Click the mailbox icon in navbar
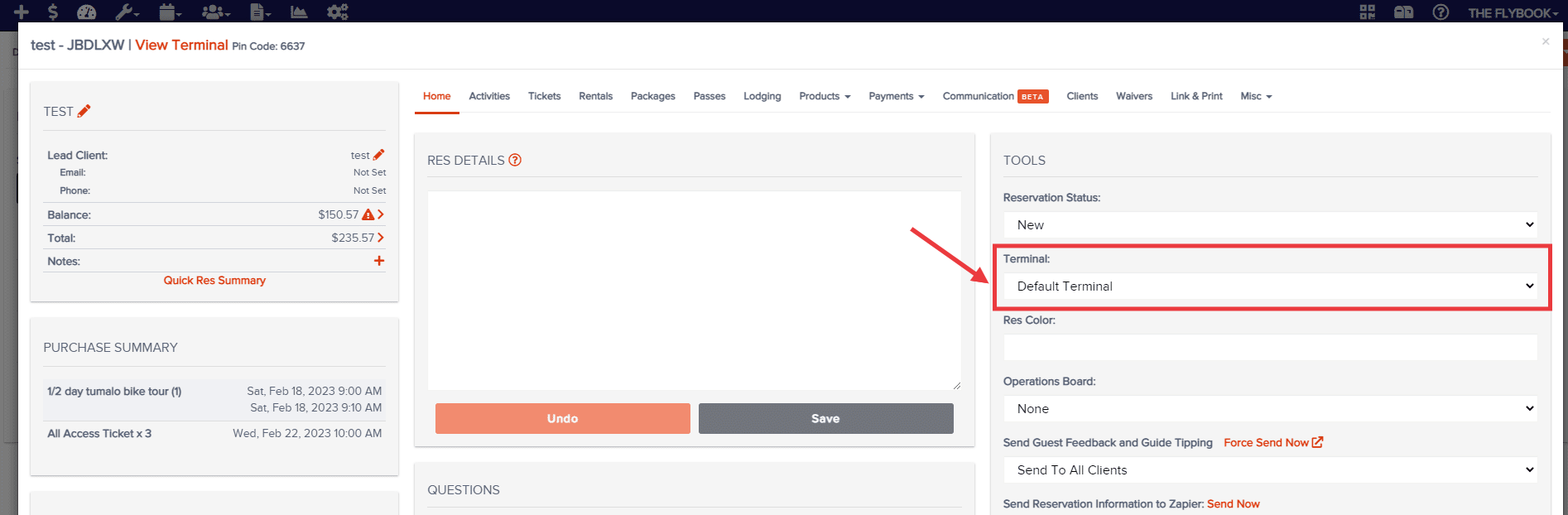Screen dimensions: 1568x515 point(1403,12)
